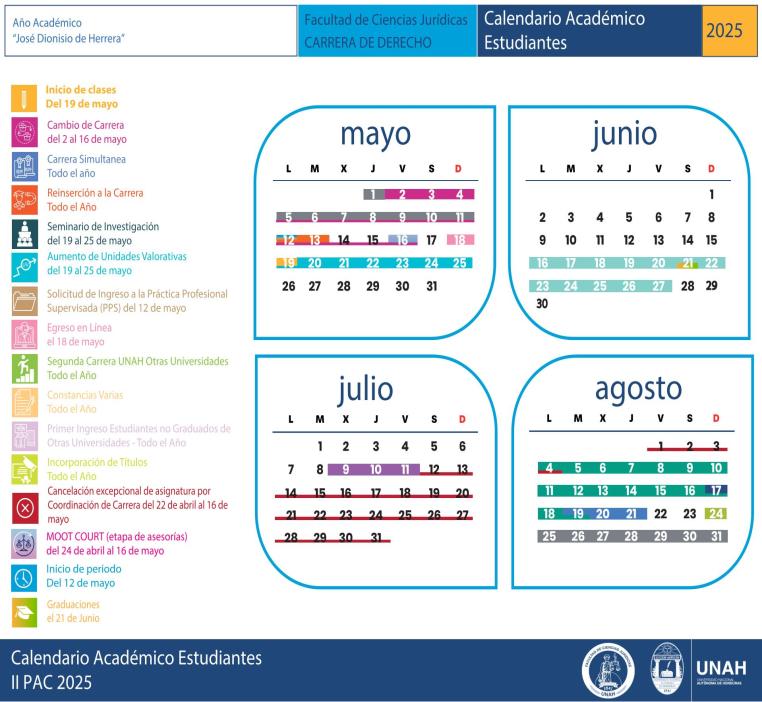Click Cancelación excepcional de asignatura legend text

pyautogui.click(x=138, y=505)
